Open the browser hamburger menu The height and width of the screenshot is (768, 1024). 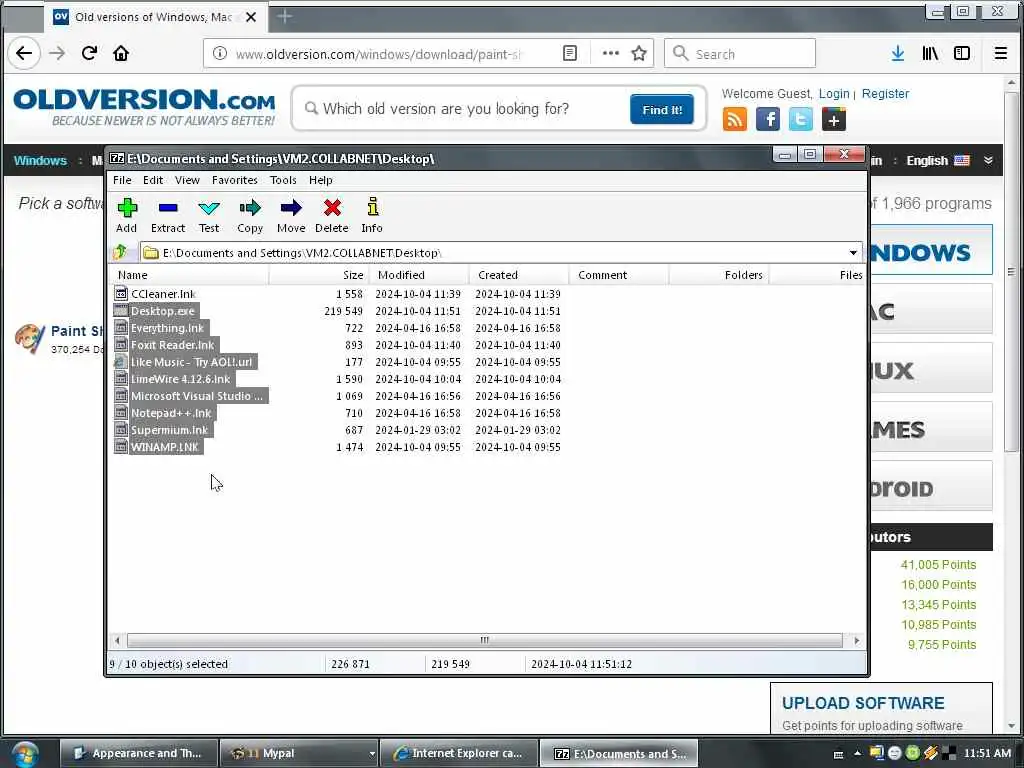1000,54
